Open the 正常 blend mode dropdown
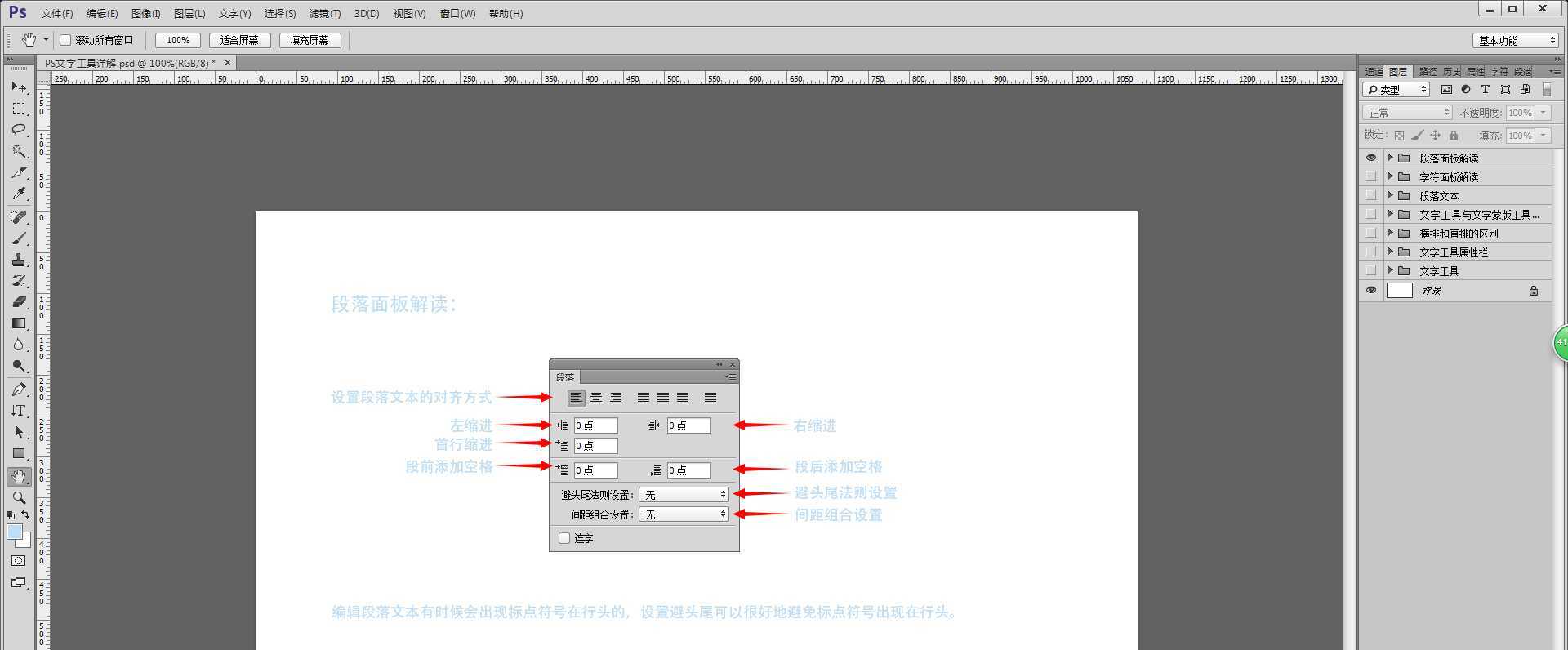This screenshot has width=1568, height=650. click(1406, 113)
